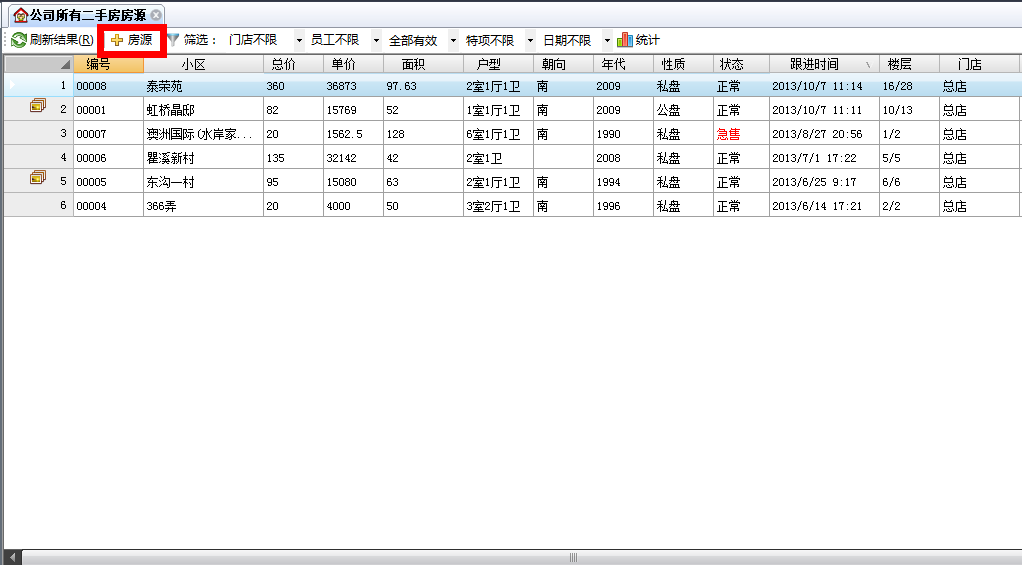Click year 1994 cell
The image size is (1022, 565).
[623, 182]
